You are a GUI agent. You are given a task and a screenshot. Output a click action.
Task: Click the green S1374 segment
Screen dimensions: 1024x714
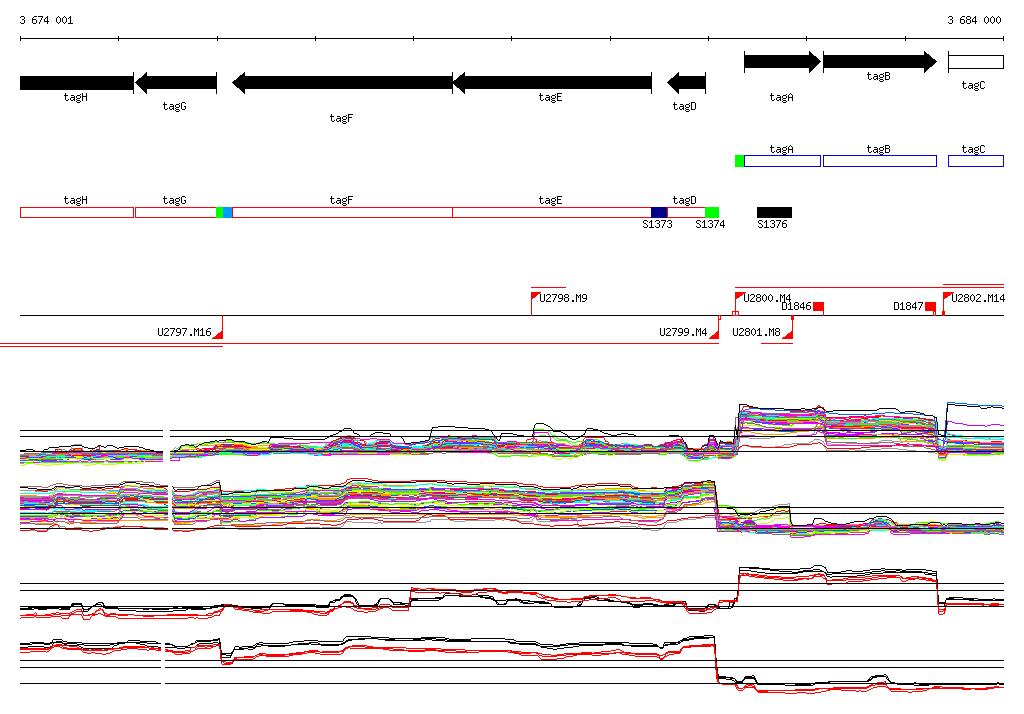click(712, 212)
